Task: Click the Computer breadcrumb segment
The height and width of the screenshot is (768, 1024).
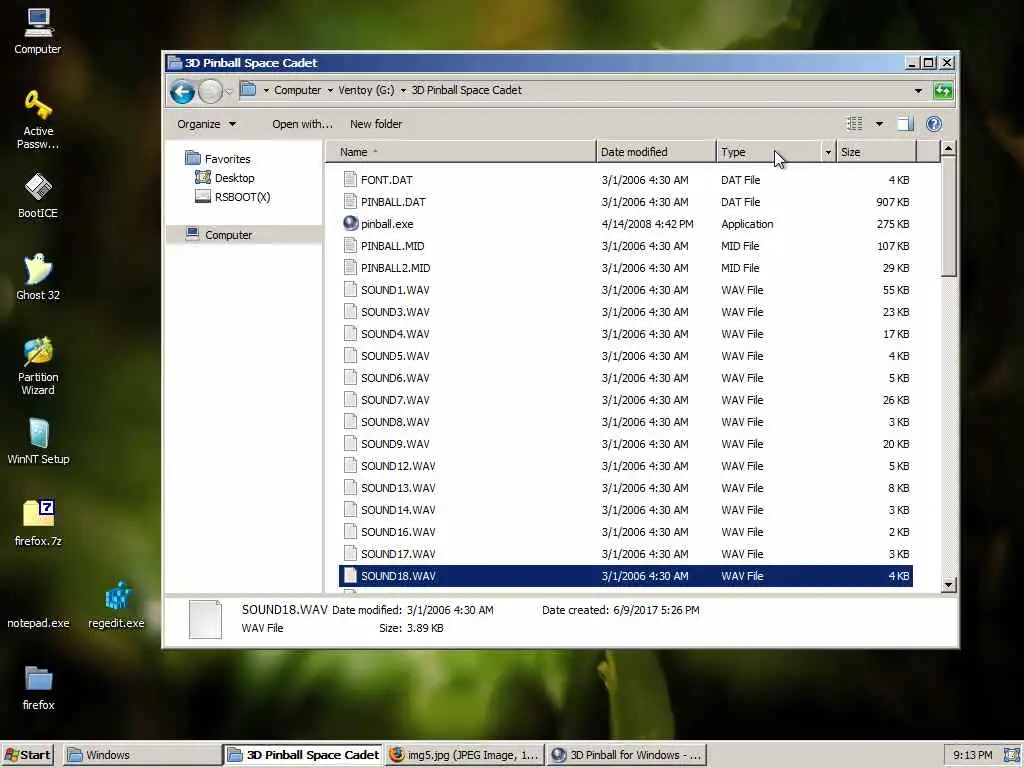Action: (x=297, y=90)
